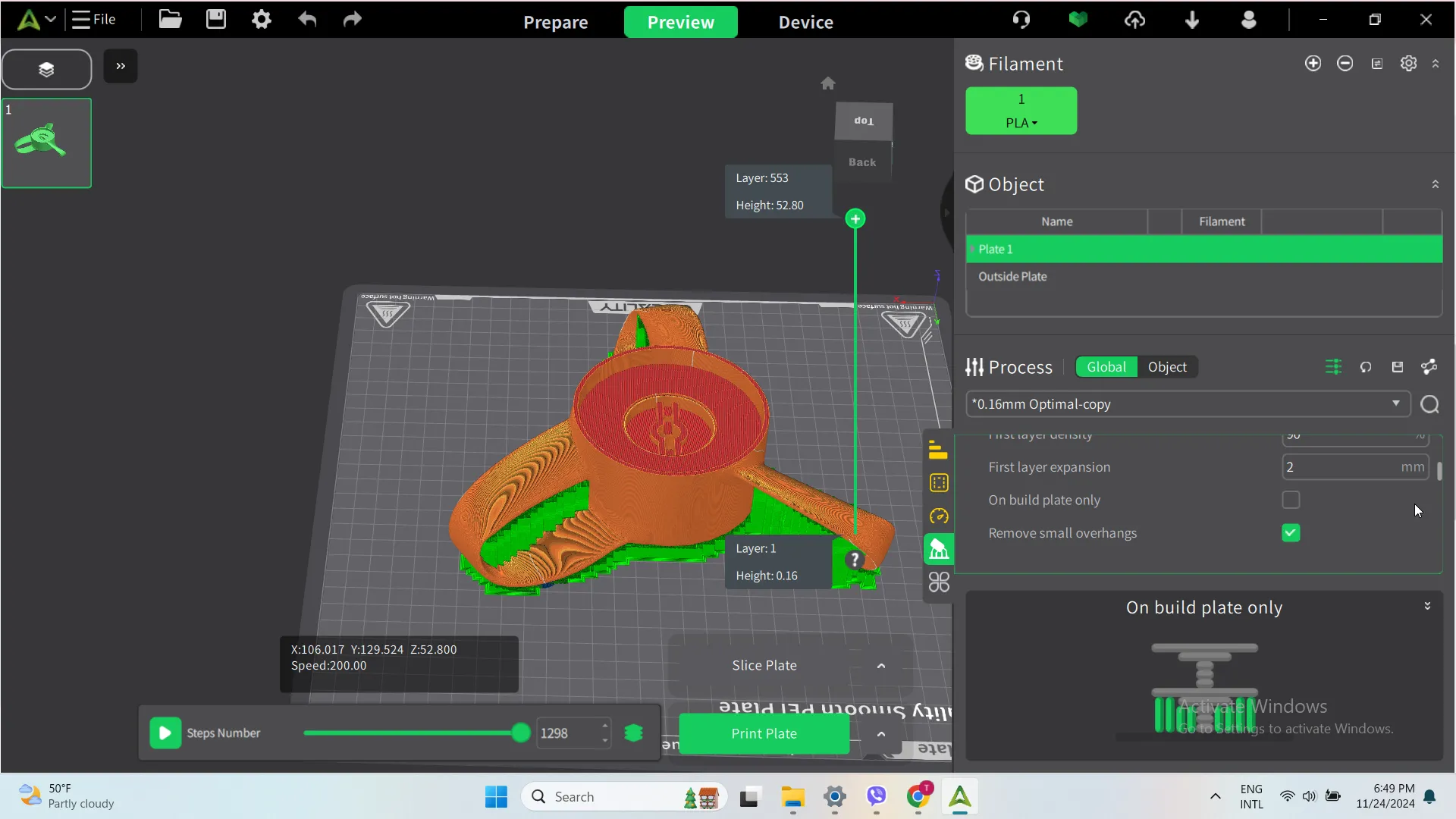The height and width of the screenshot is (819, 1456).
Task: Click the Steps Number slider handle
Action: [520, 733]
